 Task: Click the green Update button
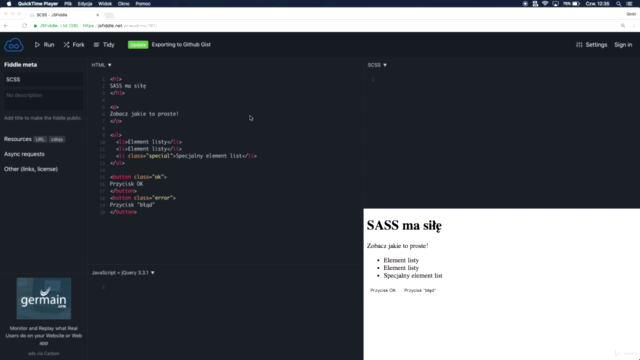tap(138, 44)
